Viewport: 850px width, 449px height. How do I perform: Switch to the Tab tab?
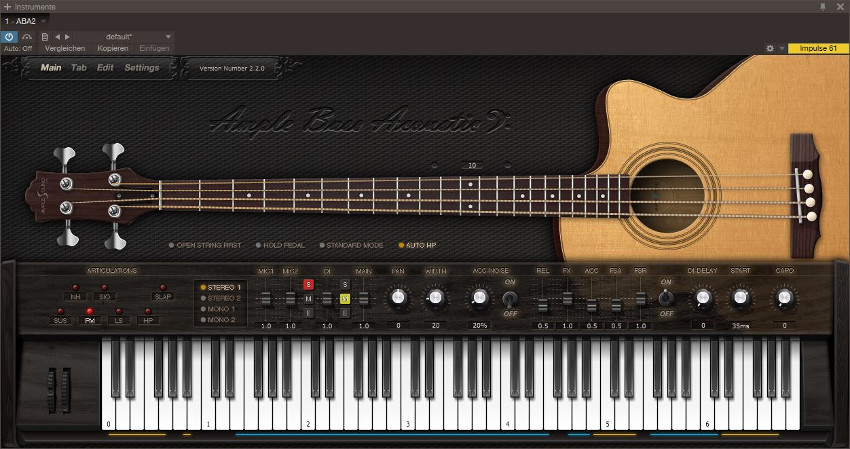[x=79, y=68]
